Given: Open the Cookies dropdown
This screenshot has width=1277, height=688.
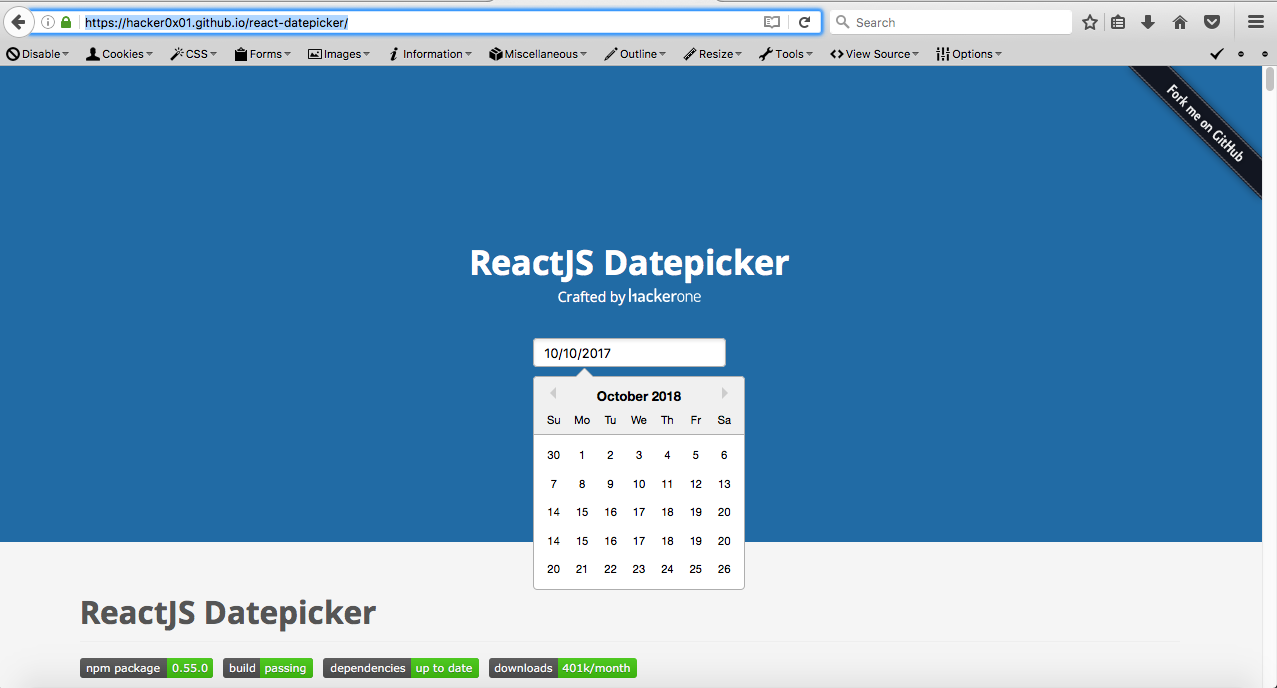Looking at the screenshot, I should (119, 54).
